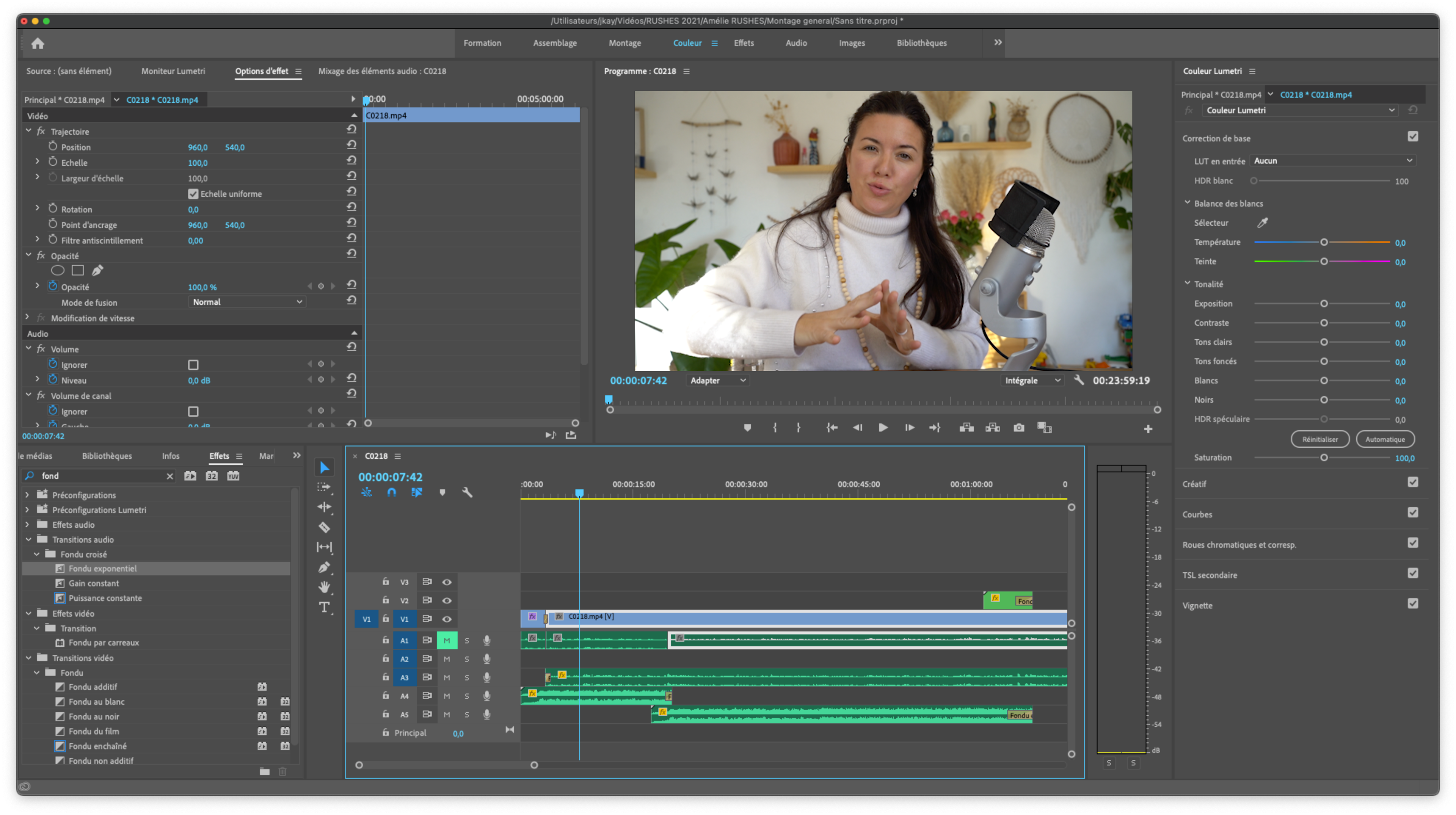Expand Modification de vitesse group
Screen dimensions: 1456x815
coord(27,317)
